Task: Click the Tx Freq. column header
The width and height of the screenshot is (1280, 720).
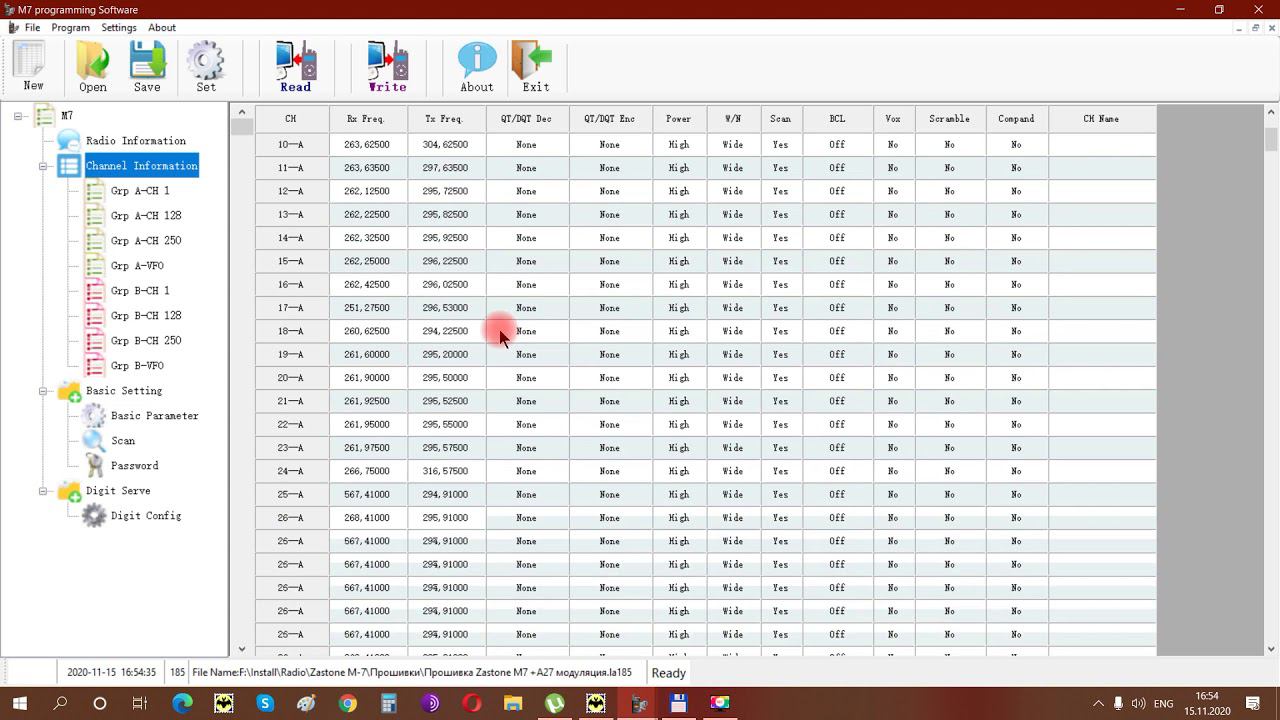Action: click(446, 119)
